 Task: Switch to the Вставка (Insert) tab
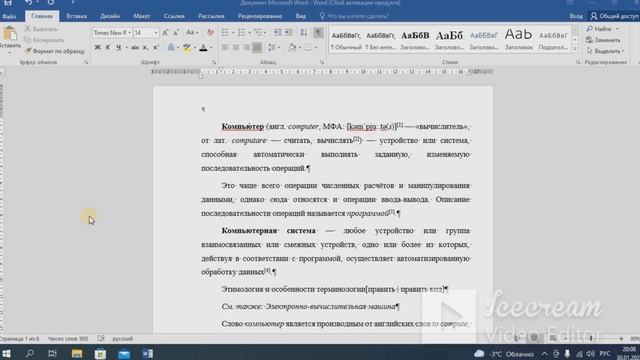[x=76, y=16]
